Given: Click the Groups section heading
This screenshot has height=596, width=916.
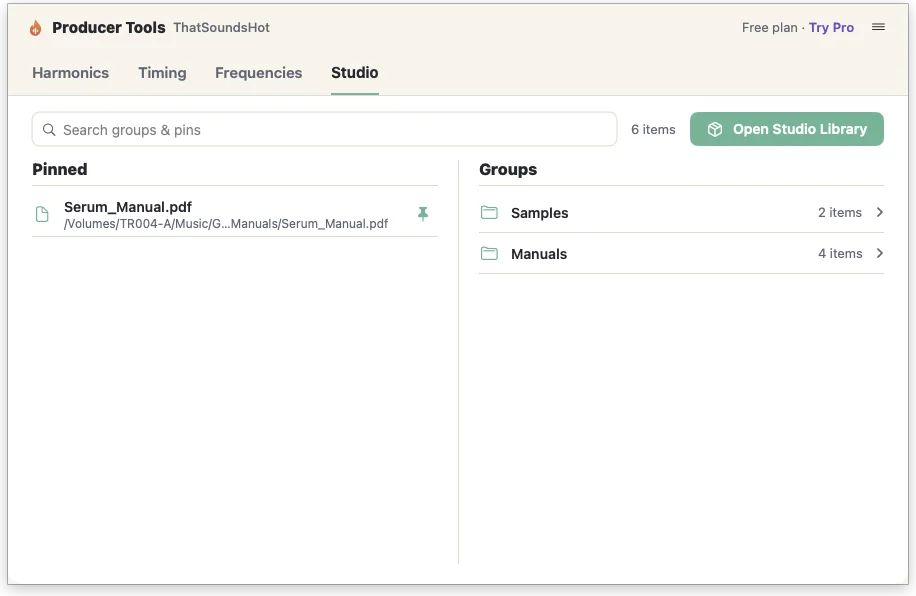Looking at the screenshot, I should pyautogui.click(x=508, y=169).
